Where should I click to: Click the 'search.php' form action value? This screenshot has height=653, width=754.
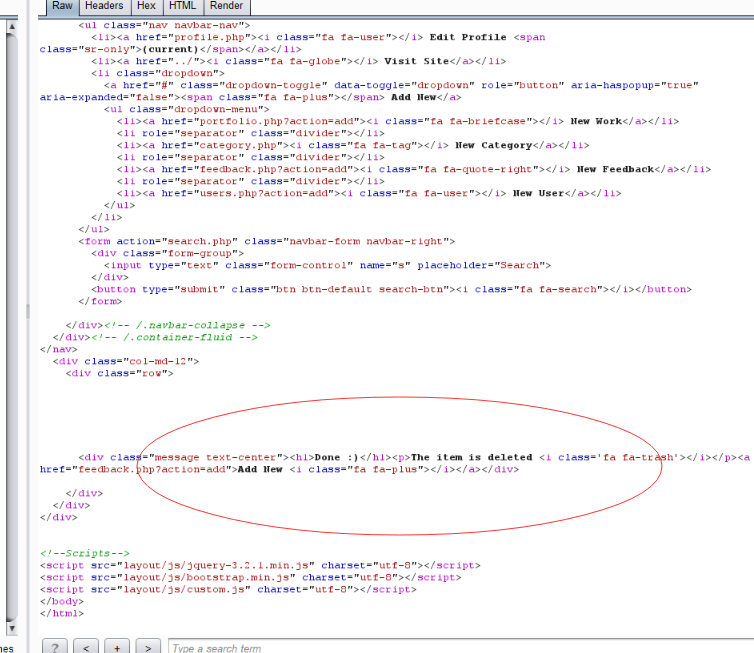pos(200,241)
